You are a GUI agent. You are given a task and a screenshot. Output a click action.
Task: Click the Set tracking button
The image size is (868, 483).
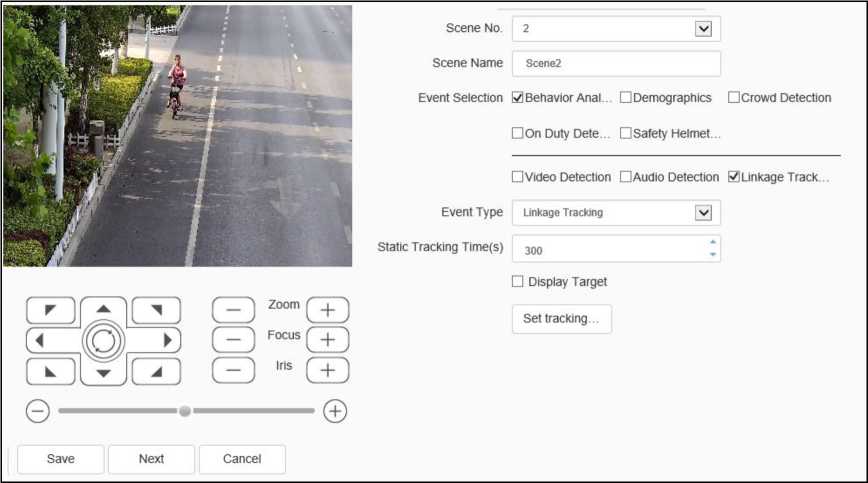[561, 319]
